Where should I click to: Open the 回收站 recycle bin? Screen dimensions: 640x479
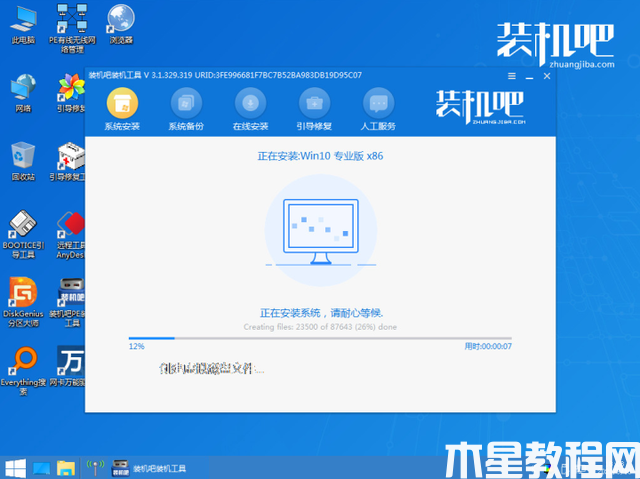[23, 161]
